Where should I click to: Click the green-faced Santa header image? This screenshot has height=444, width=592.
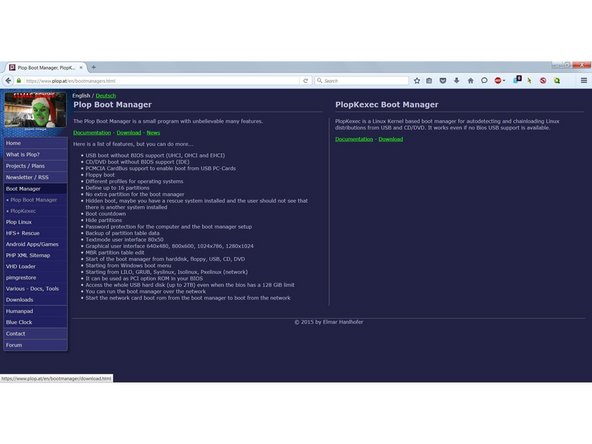35,111
